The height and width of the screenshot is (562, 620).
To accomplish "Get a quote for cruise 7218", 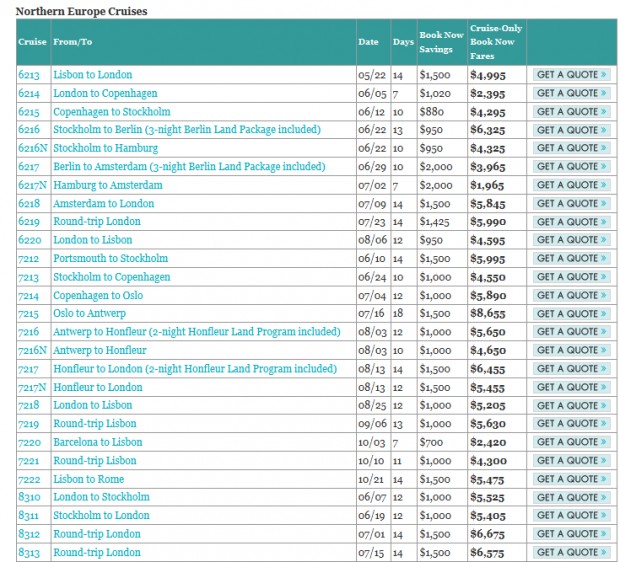I will point(571,406).
